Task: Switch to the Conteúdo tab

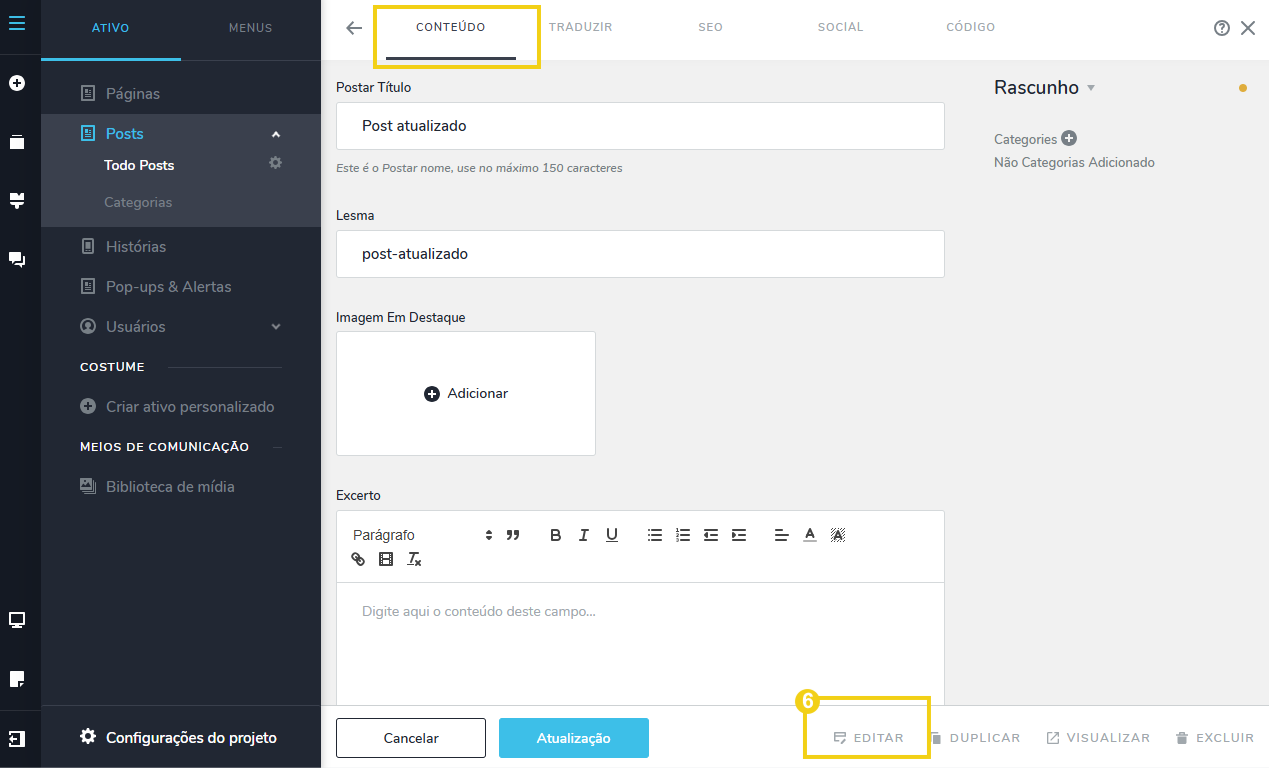Action: pos(451,27)
